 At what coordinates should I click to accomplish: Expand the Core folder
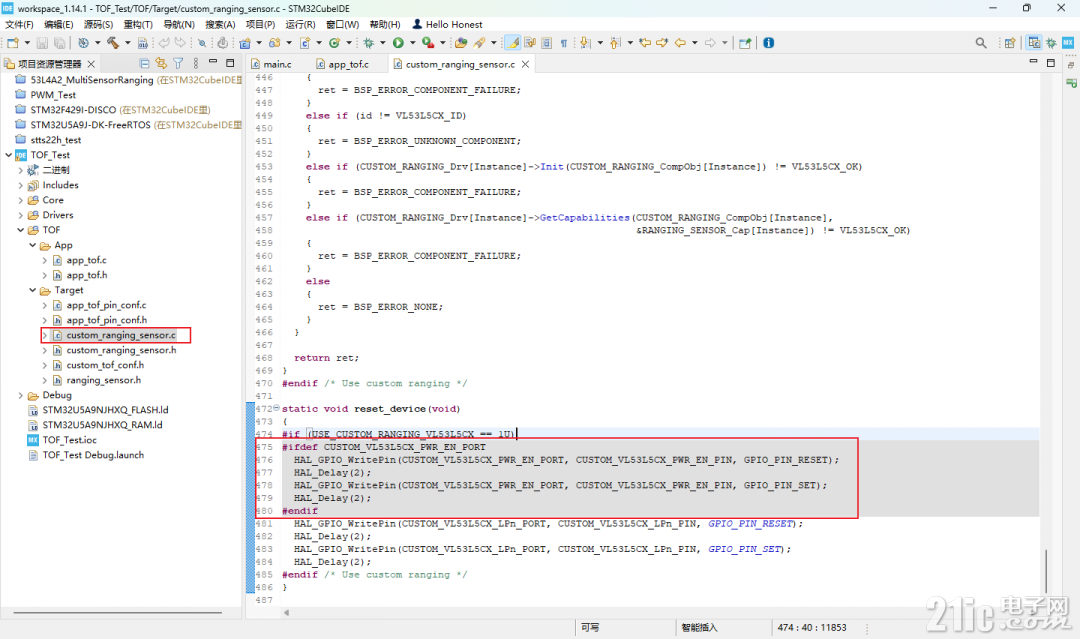(x=21, y=200)
